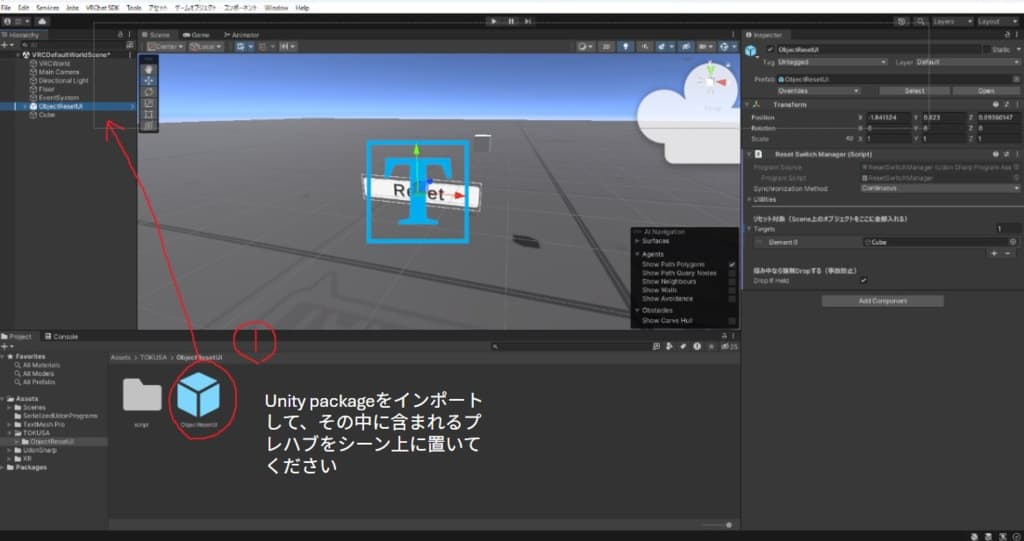Screen dimensions: 1024x541
Task: Open the Layout dropdown in top toolbar
Action: coord(997,22)
